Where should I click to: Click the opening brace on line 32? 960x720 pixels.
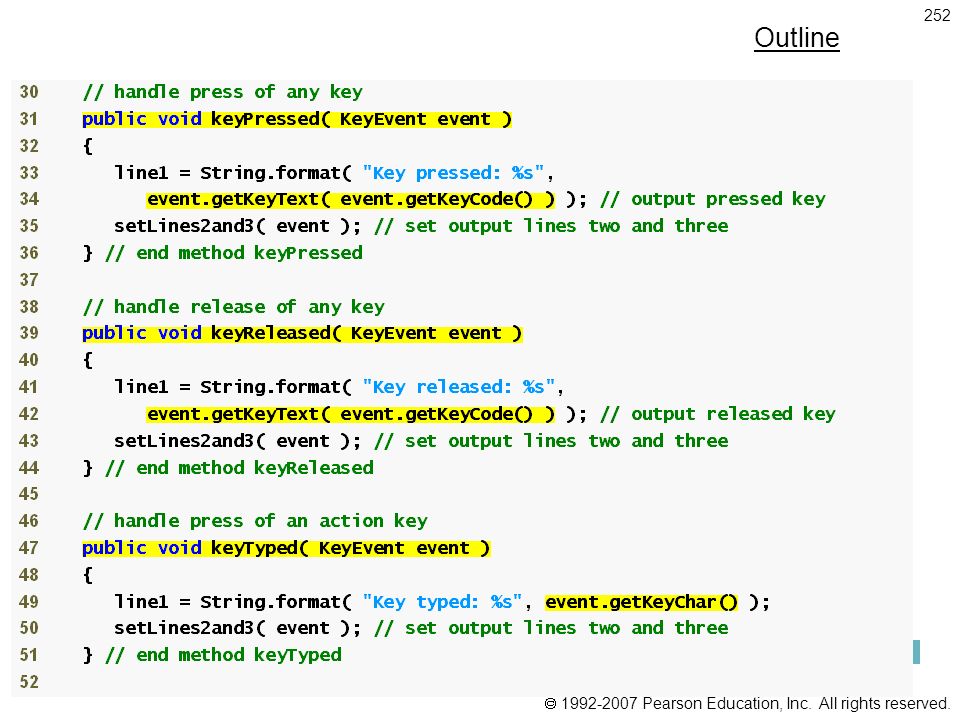click(x=88, y=146)
